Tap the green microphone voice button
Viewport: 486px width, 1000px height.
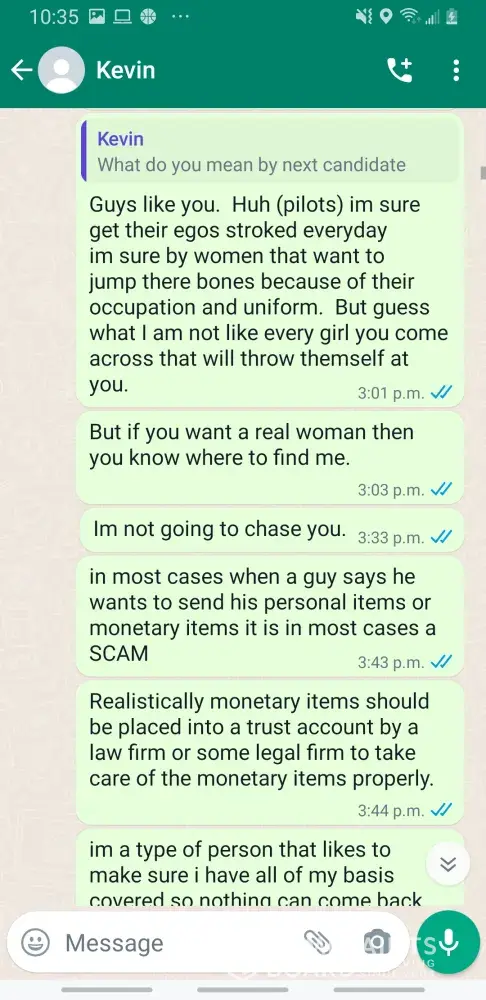(x=448, y=942)
